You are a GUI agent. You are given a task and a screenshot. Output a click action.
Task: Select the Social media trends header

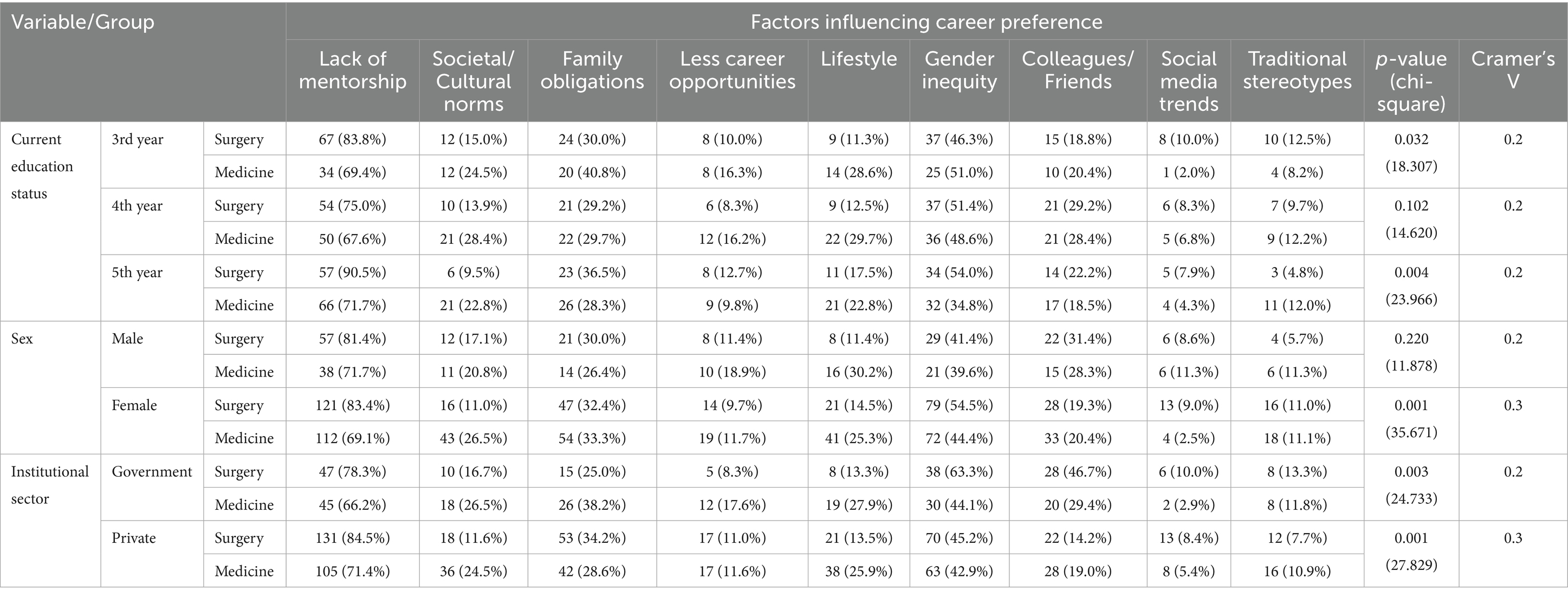tap(1188, 81)
